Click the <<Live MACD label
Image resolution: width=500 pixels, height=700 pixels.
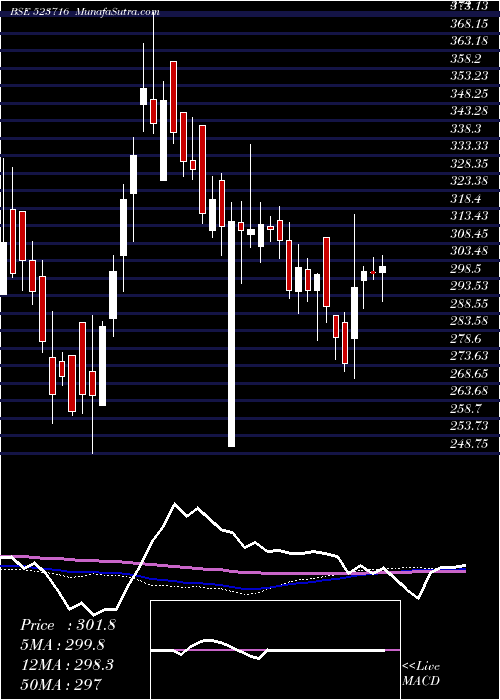(x=421, y=674)
